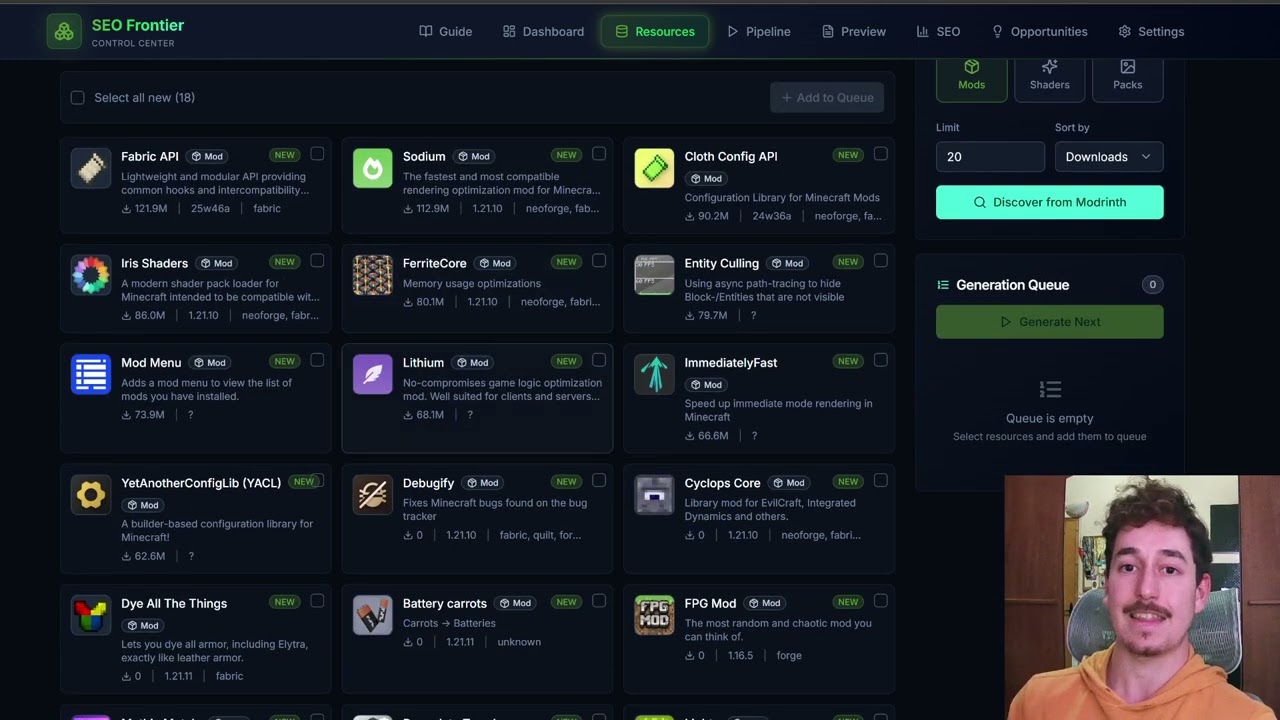Click the Iris Shaders icon
1280x720 pixels.
point(91,275)
